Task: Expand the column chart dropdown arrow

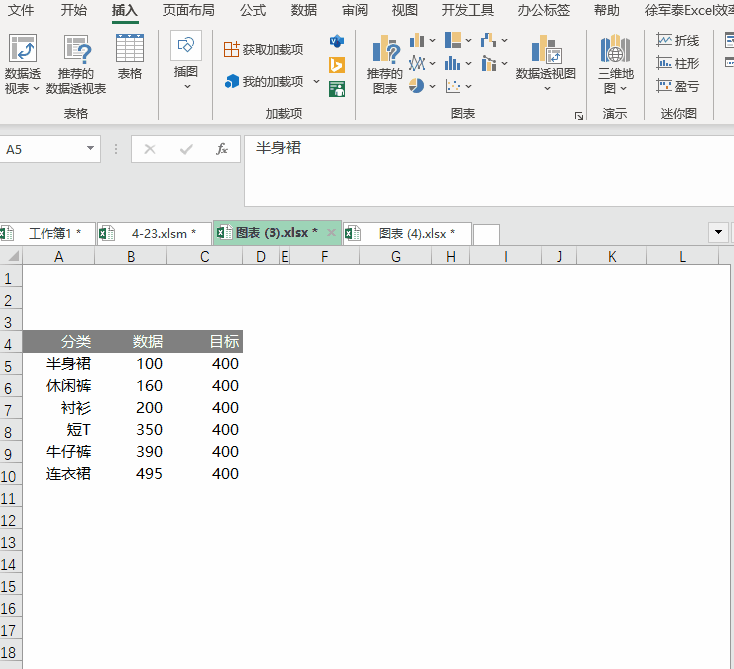Action: pyautogui.click(x=433, y=41)
